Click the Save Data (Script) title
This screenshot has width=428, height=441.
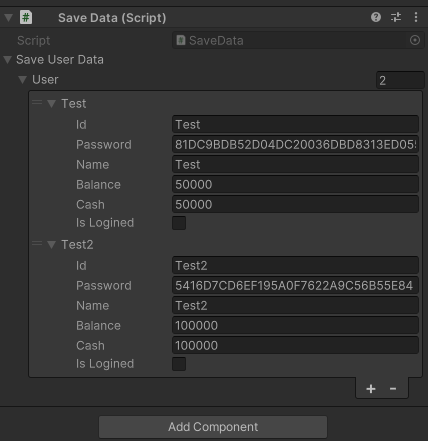click(112, 18)
